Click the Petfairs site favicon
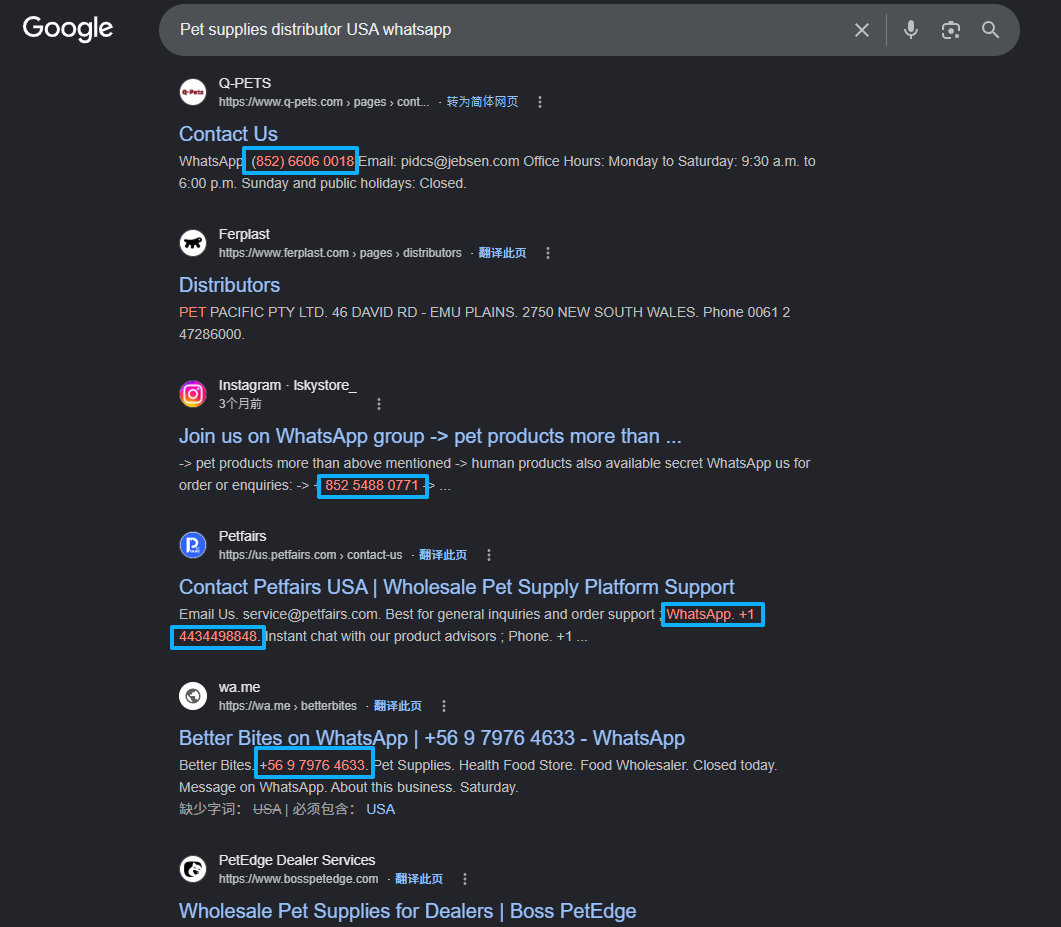Screen dimensions: 1061x927 193,545
